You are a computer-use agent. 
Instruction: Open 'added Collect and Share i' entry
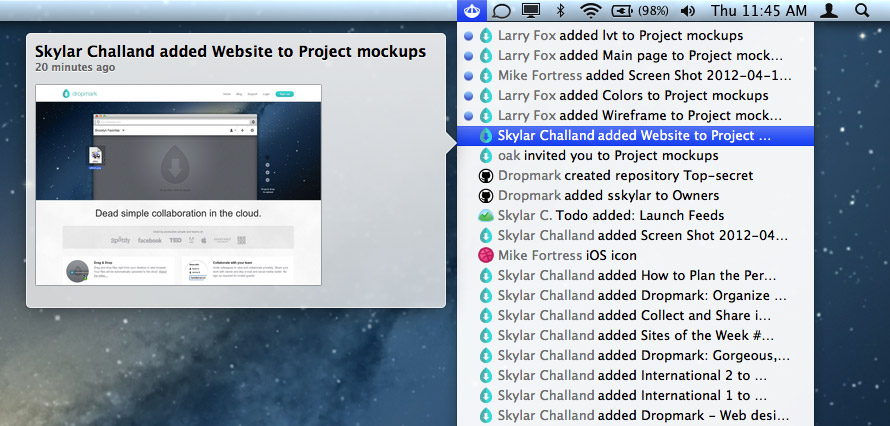(x=635, y=315)
